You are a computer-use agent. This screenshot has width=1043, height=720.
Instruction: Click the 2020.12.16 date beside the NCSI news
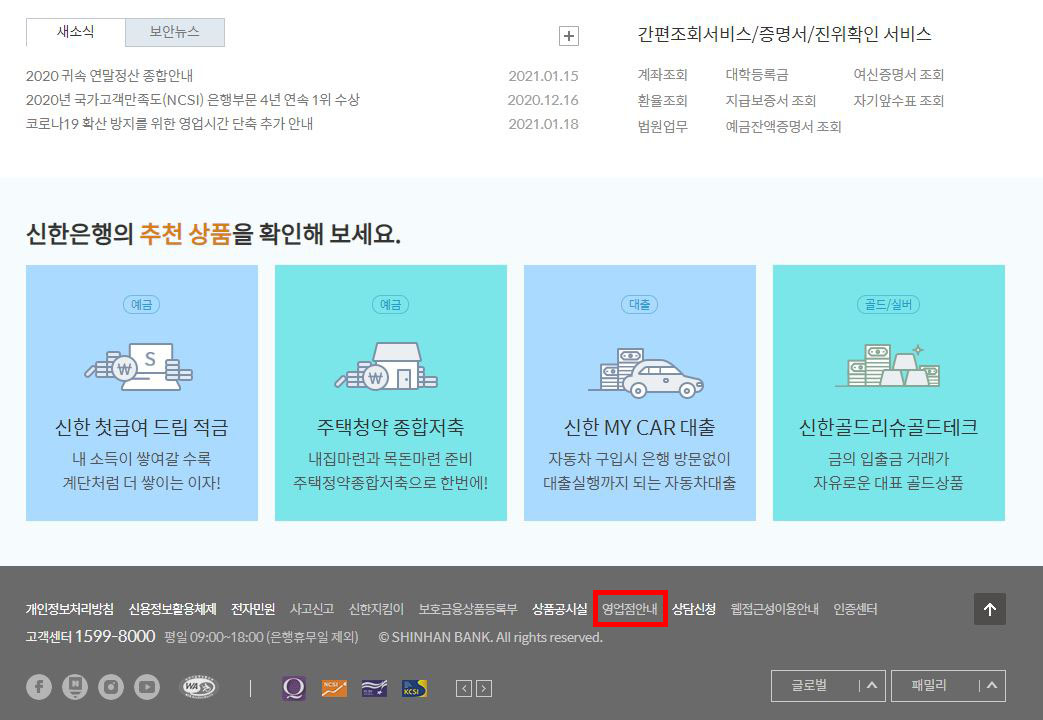543,100
